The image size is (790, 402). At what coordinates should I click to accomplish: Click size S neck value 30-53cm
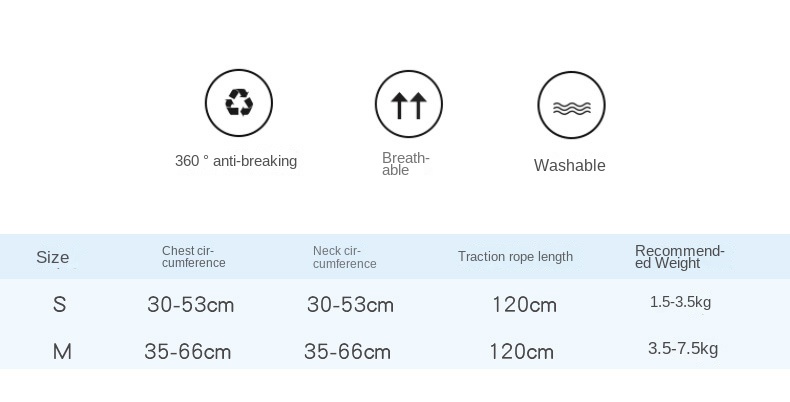[x=350, y=305]
